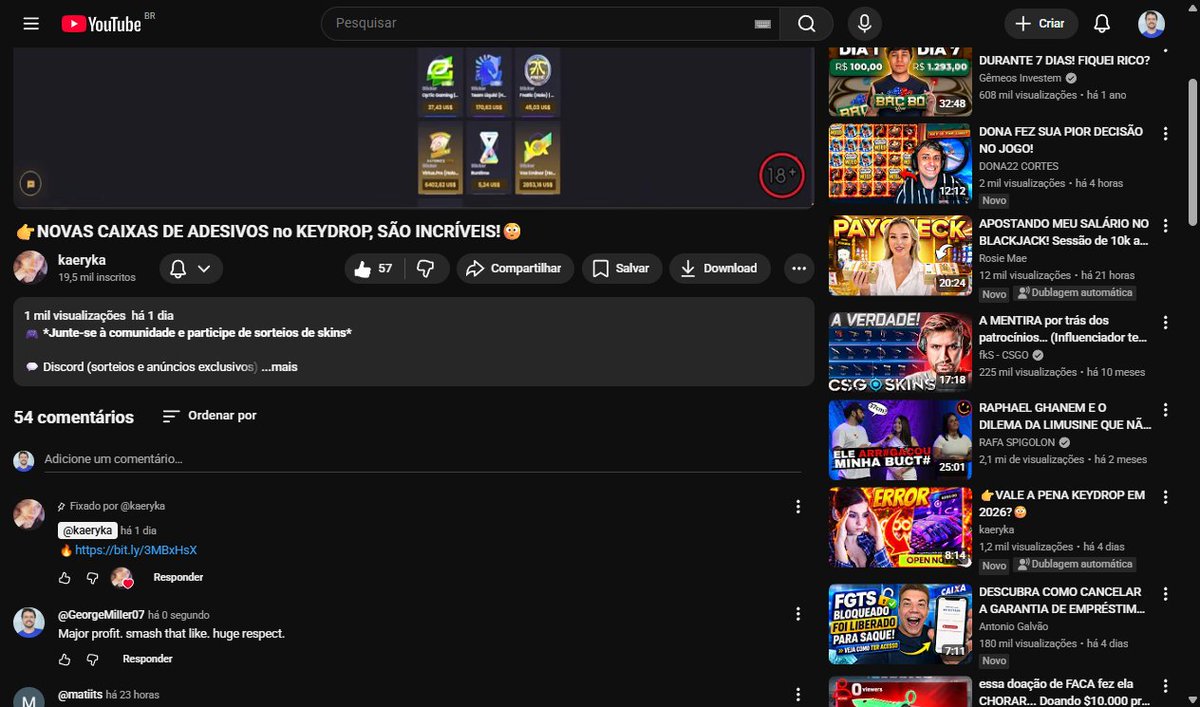Open the on-screen keyboard icon in search
Screen dimensions: 1200x707
pos(761,23)
